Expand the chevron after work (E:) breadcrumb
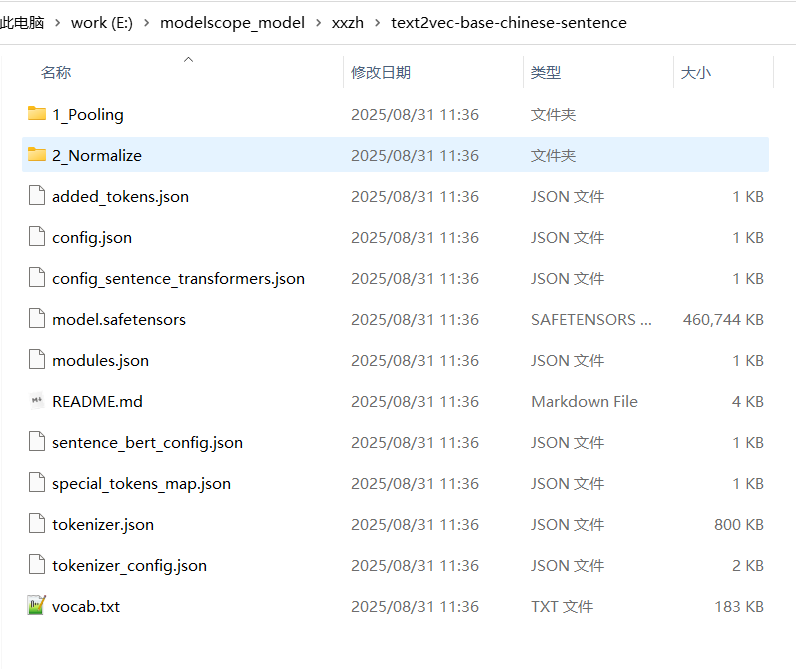 (x=146, y=23)
